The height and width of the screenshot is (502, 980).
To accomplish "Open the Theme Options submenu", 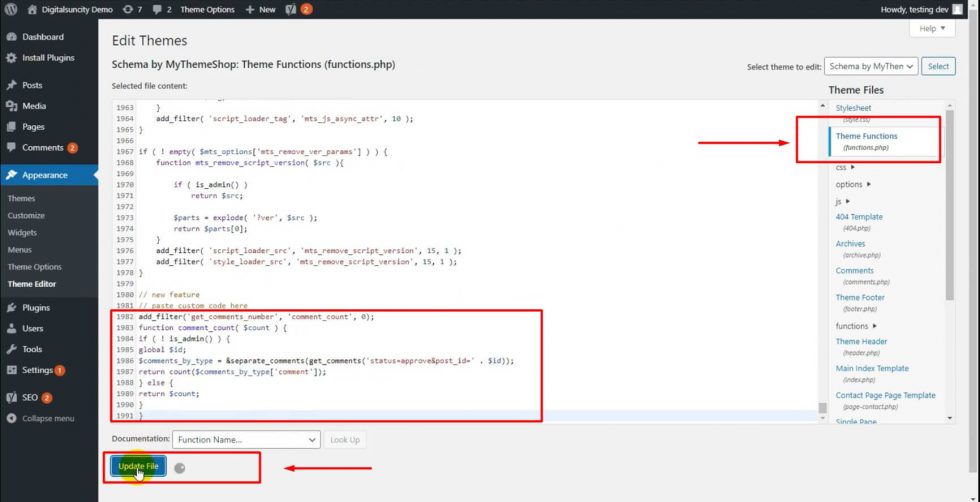I will [34, 266].
